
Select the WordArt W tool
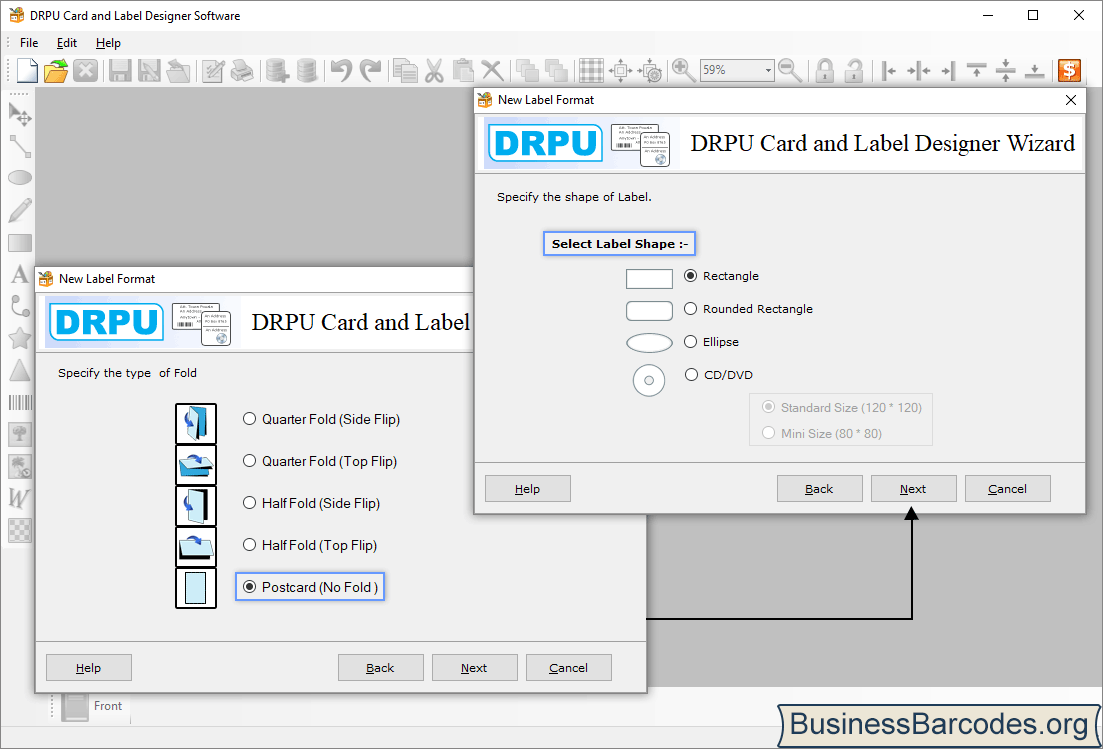point(19,499)
